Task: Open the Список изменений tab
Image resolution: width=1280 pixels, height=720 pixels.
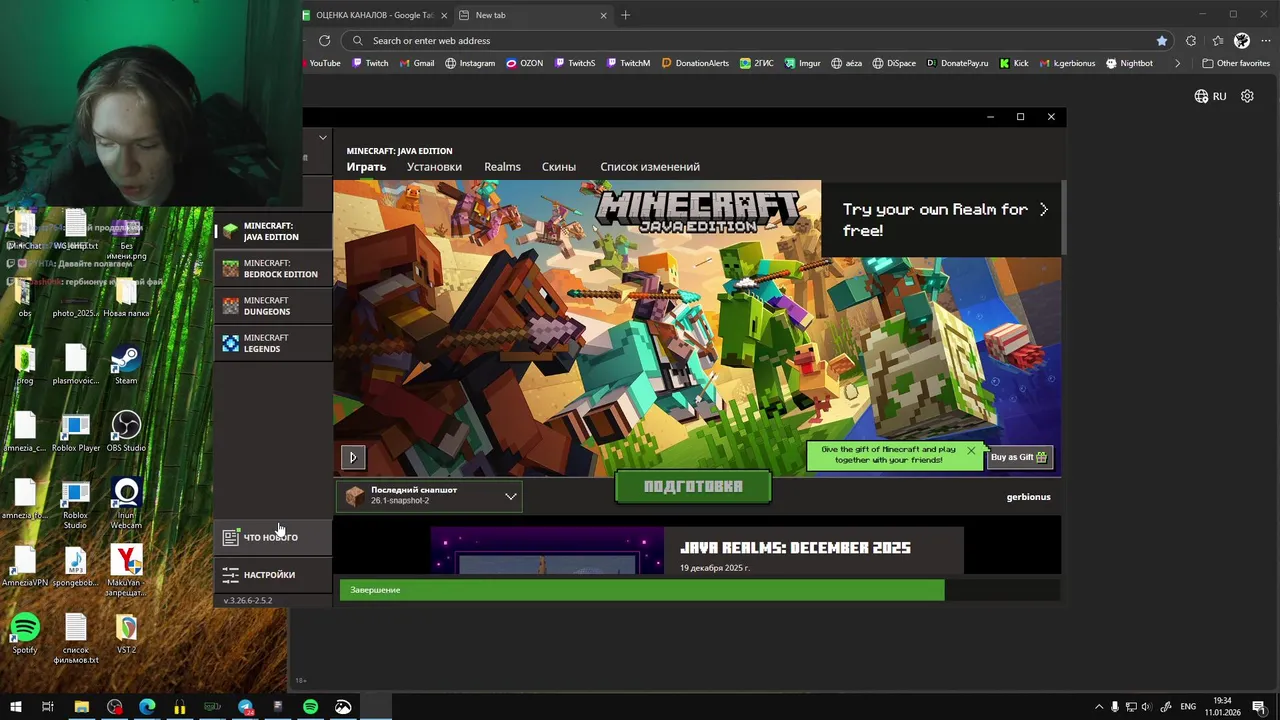Action: tap(650, 167)
